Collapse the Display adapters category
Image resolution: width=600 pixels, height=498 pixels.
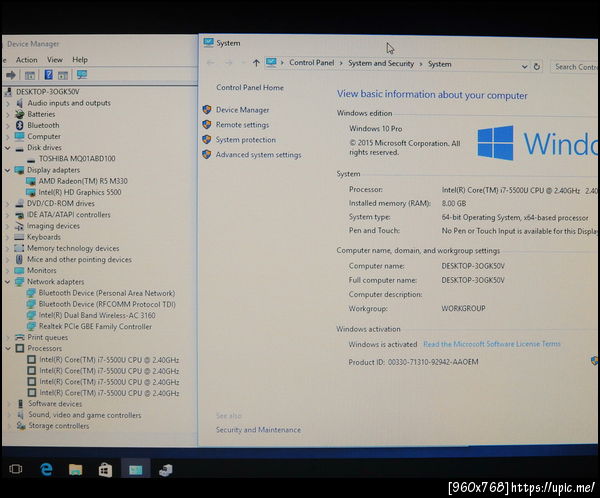pyautogui.click(x=8, y=170)
